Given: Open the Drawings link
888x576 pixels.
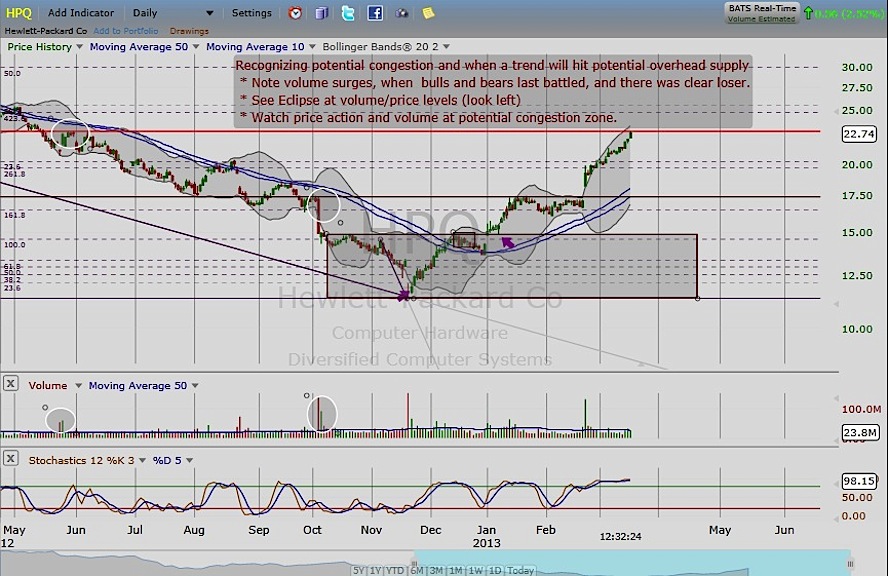Looking at the screenshot, I should (x=189, y=31).
